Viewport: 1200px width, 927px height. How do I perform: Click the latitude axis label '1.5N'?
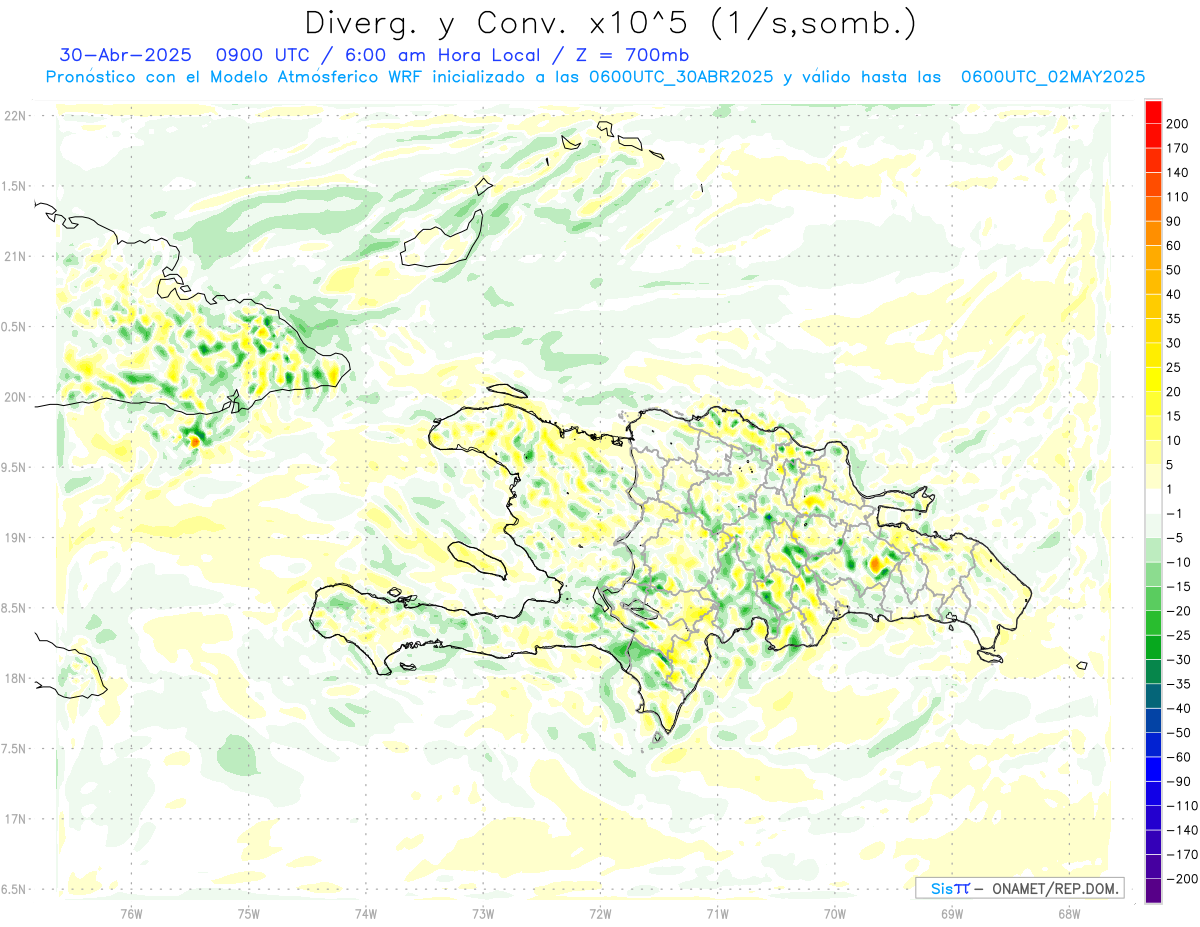pyautogui.click(x=14, y=186)
